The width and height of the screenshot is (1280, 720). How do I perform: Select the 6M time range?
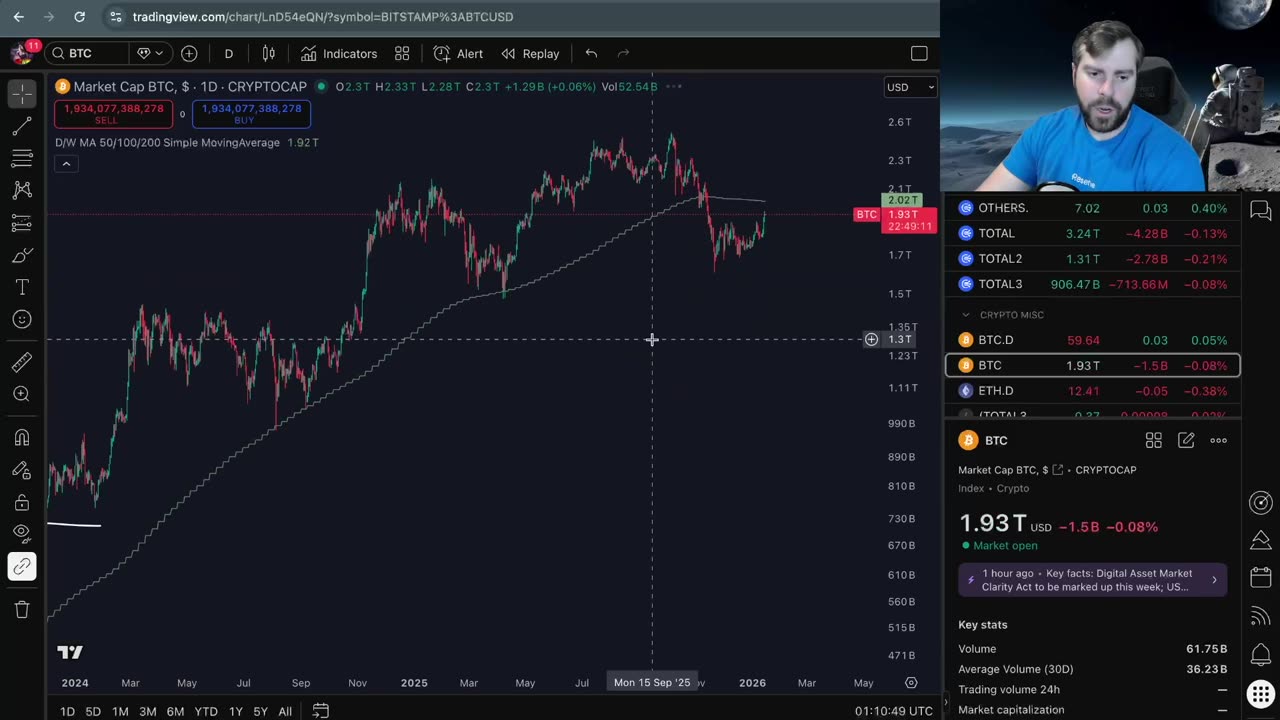(175, 711)
